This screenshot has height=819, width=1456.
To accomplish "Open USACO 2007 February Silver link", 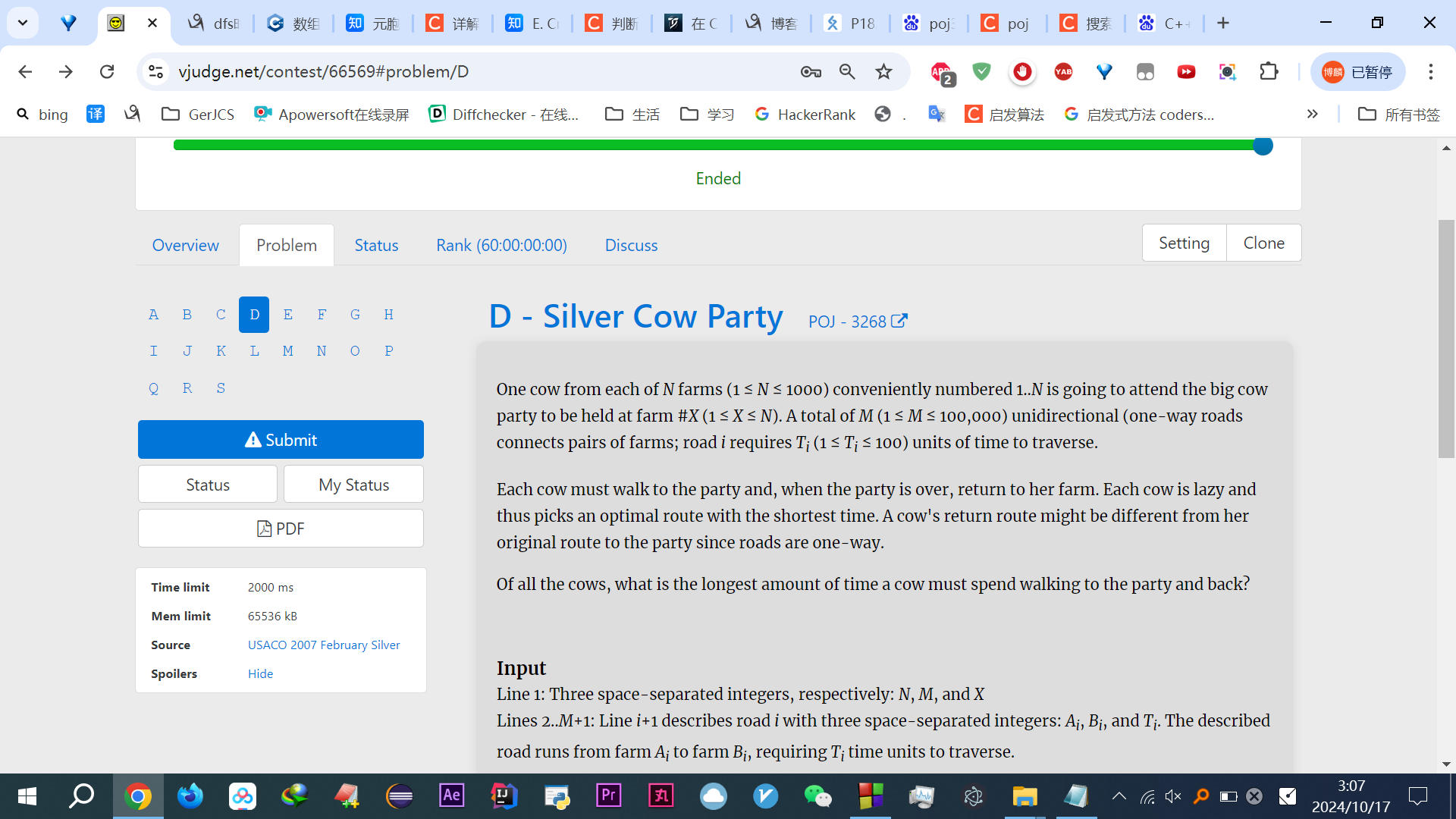I will point(324,645).
